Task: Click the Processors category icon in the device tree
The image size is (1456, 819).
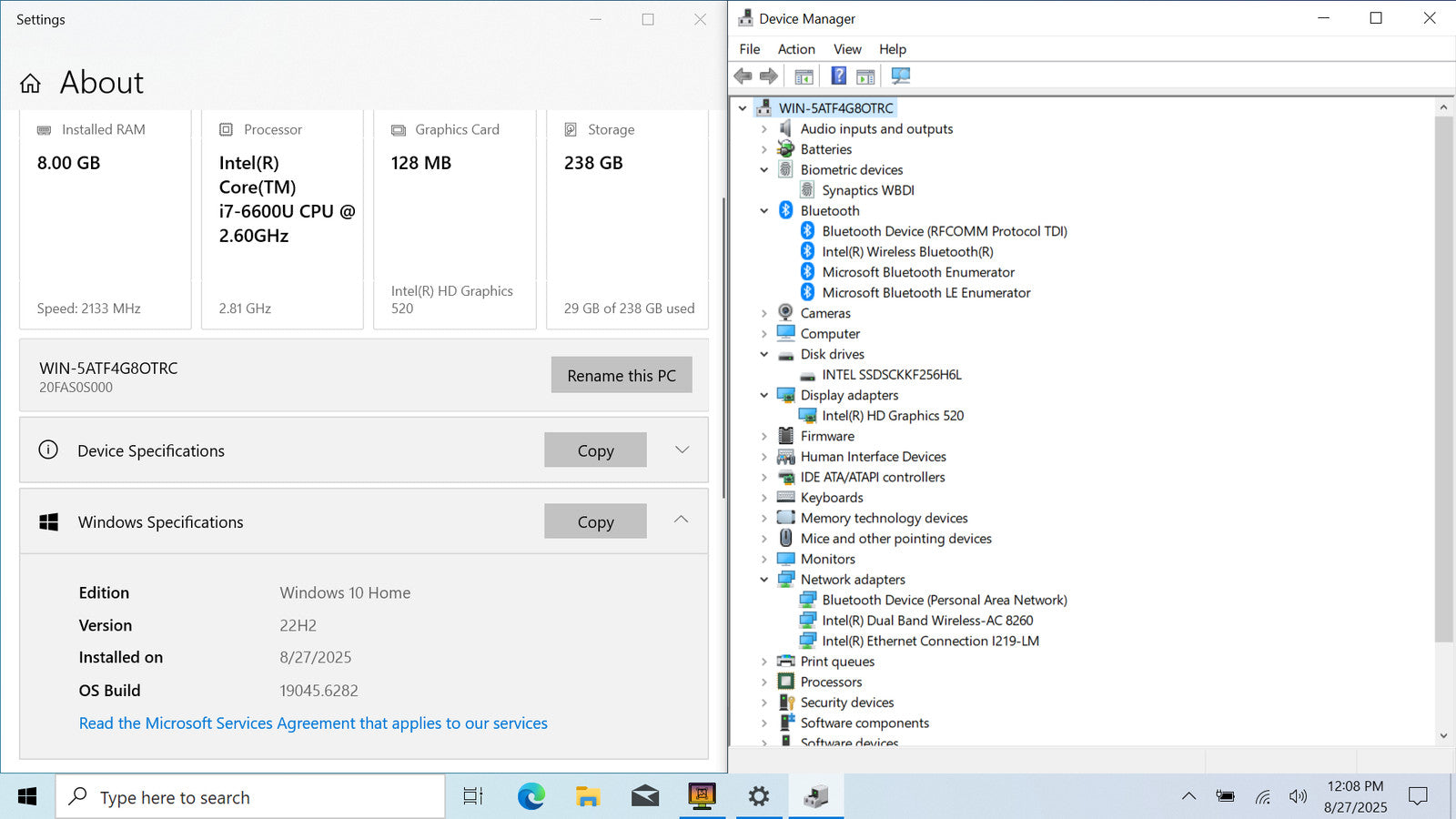Action: point(786,682)
